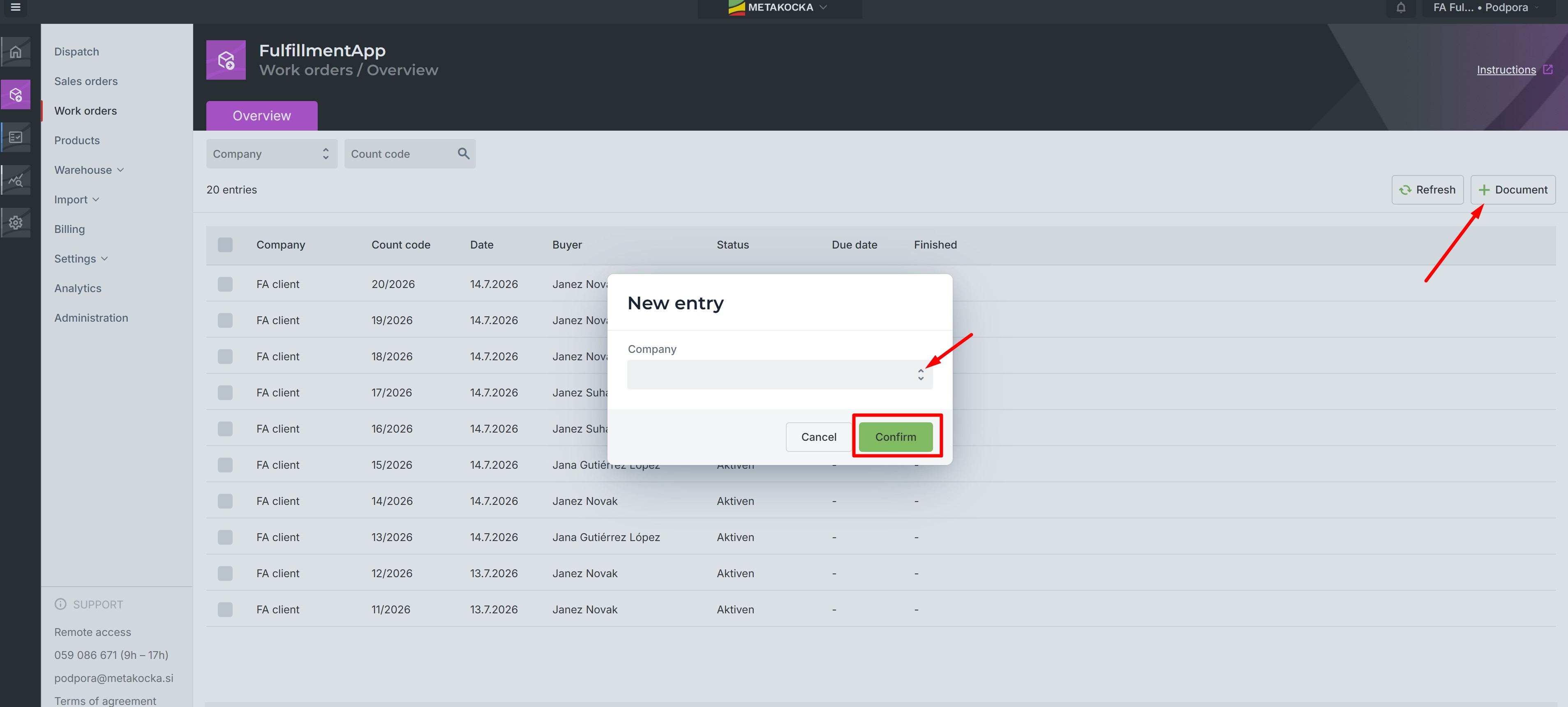This screenshot has height=707, width=1568.
Task: Open the Company filter dropdown
Action: tap(272, 154)
